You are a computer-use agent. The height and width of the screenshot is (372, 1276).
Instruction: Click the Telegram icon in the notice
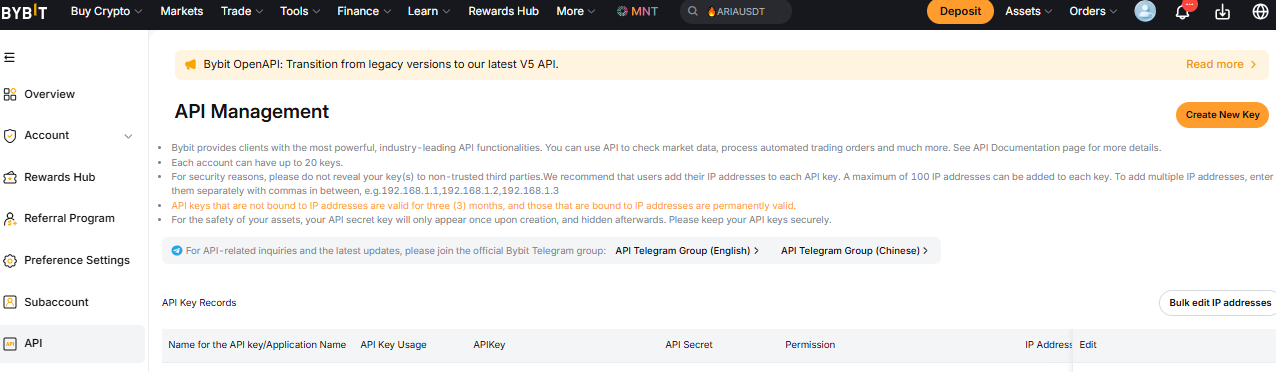(x=177, y=251)
